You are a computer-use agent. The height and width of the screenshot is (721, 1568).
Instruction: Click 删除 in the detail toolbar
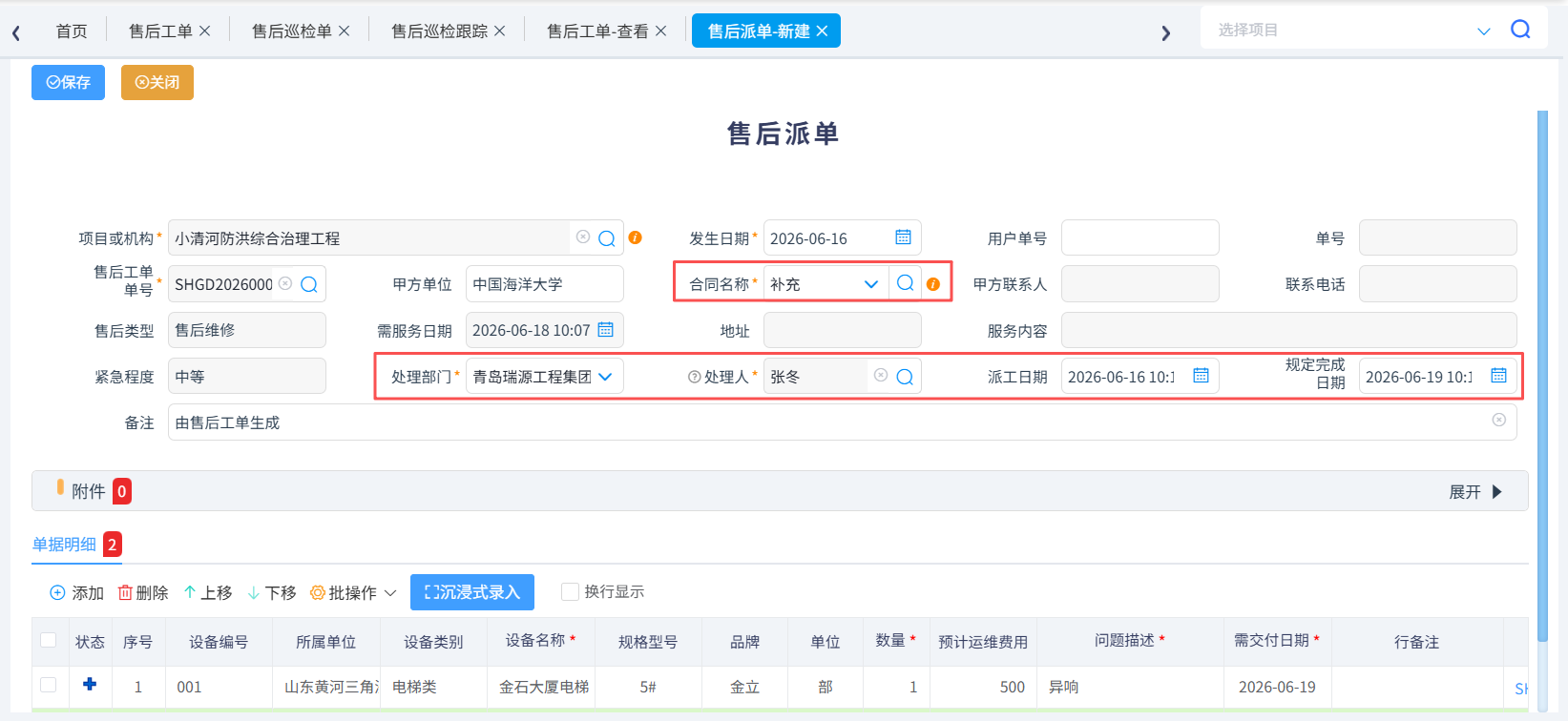143,593
